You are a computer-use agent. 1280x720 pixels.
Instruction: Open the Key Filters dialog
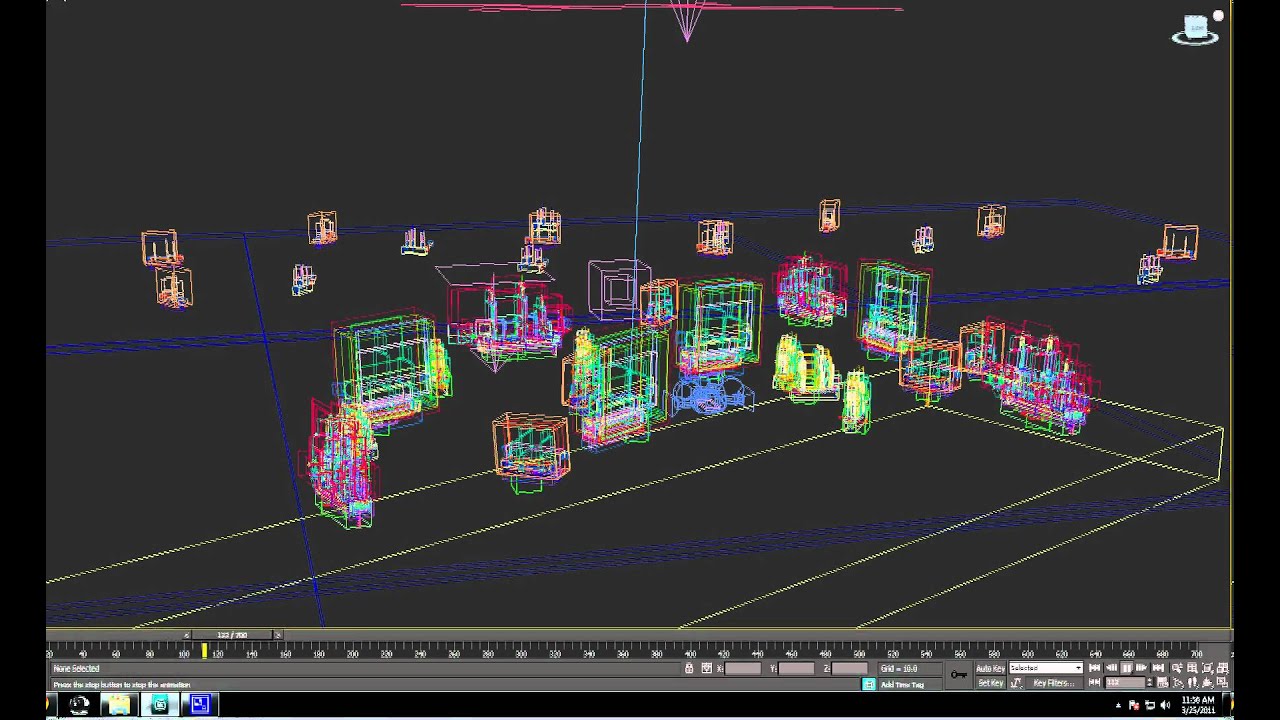[1053, 683]
